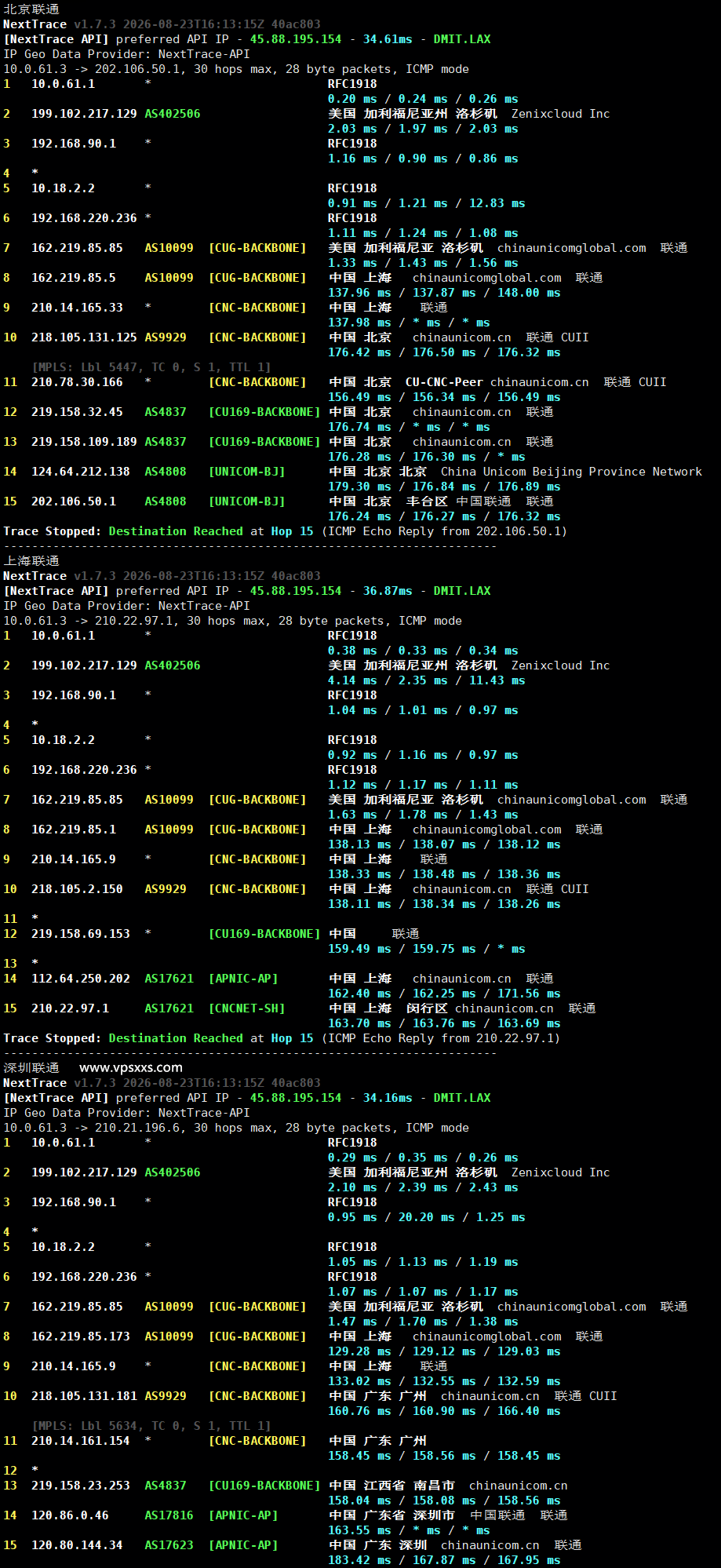
Task: Select the API latency value 34.16ms
Action: point(388,1098)
